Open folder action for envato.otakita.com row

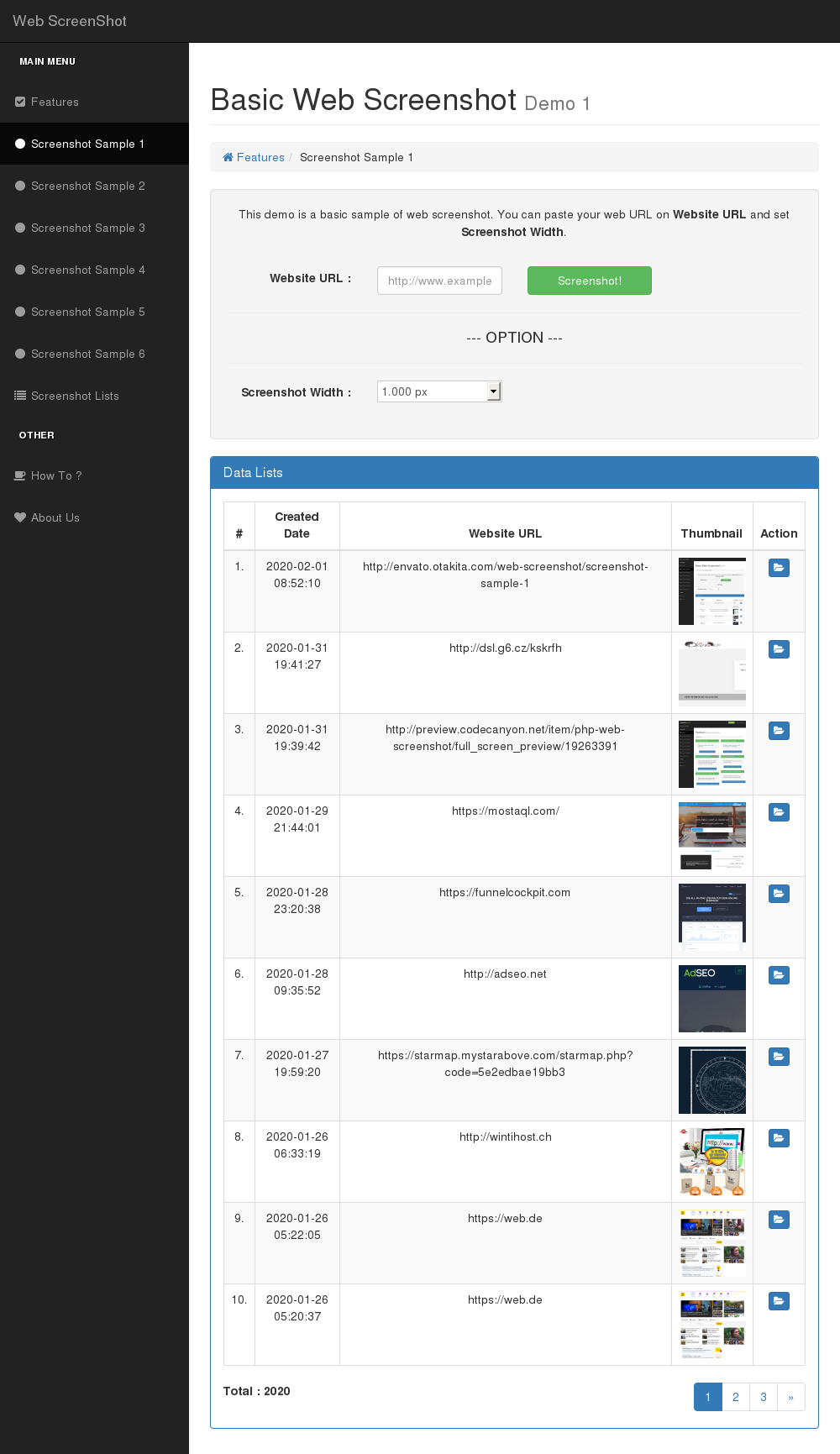point(779,568)
